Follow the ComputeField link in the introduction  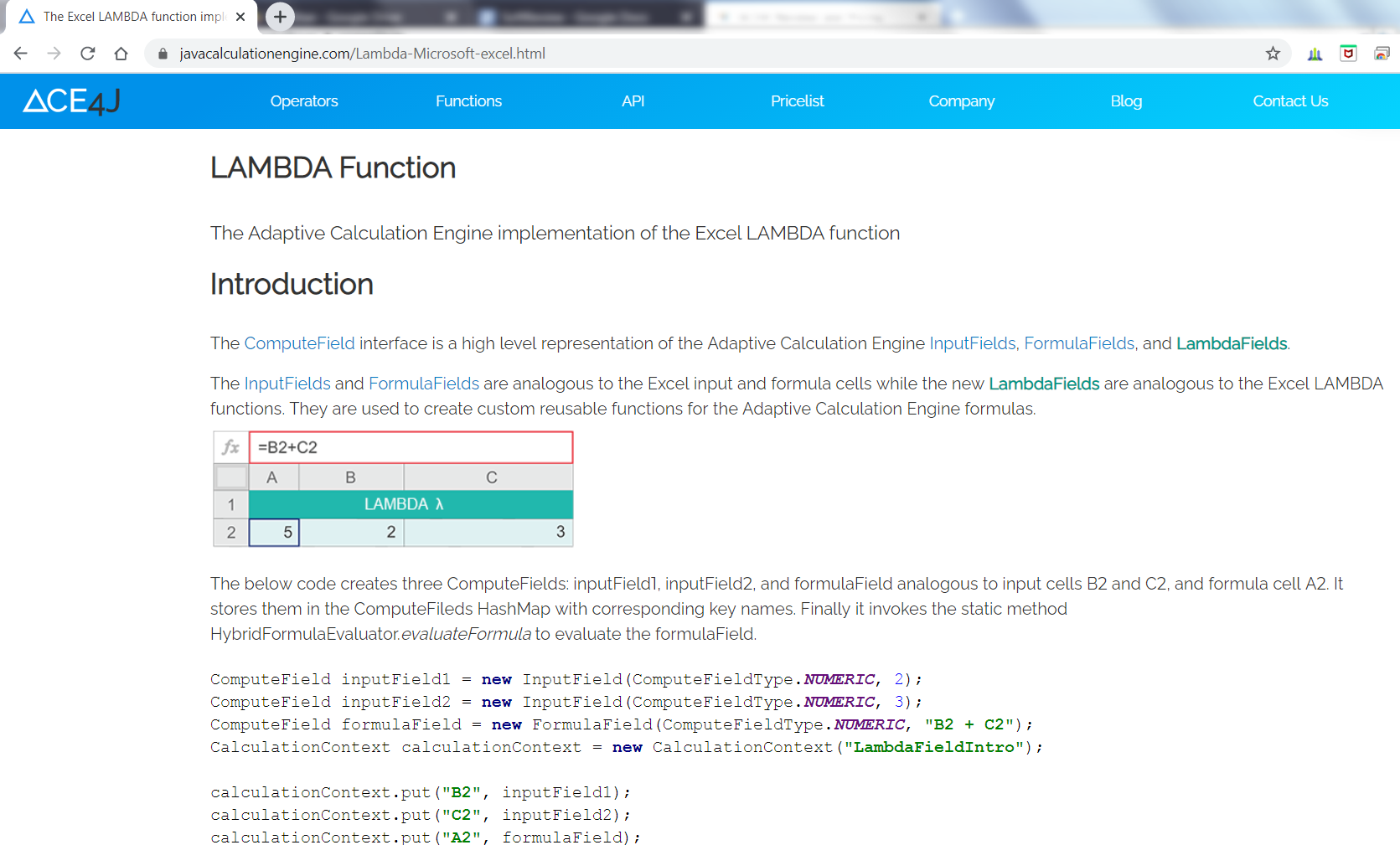299,343
